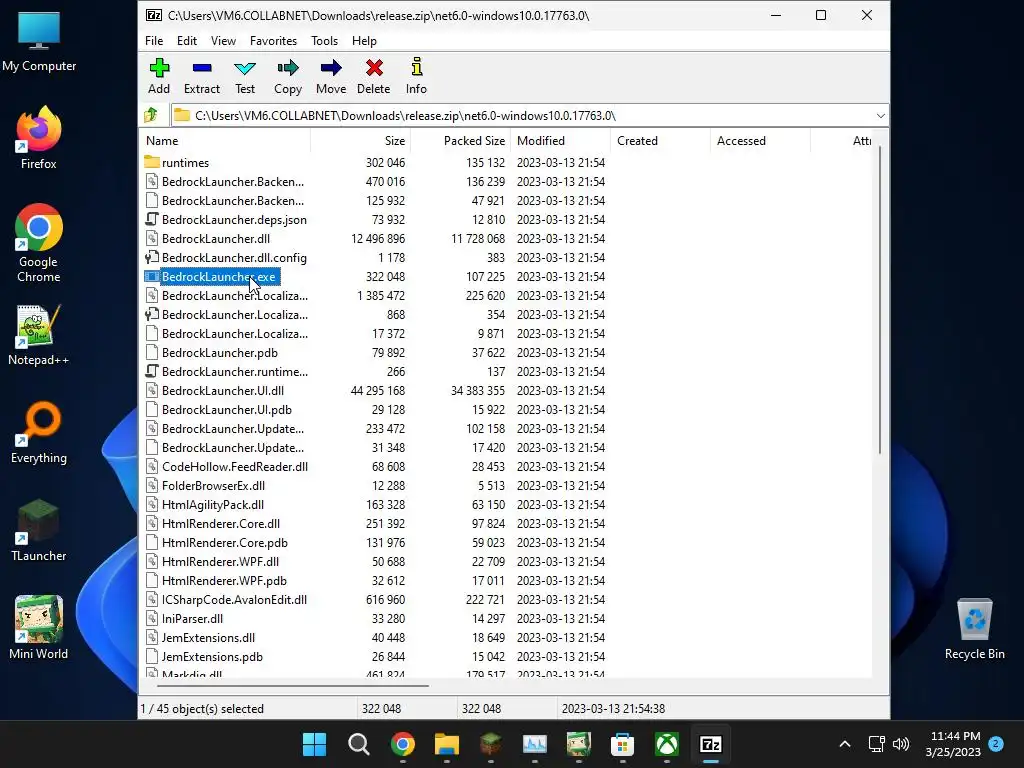Open the File menu

154,40
